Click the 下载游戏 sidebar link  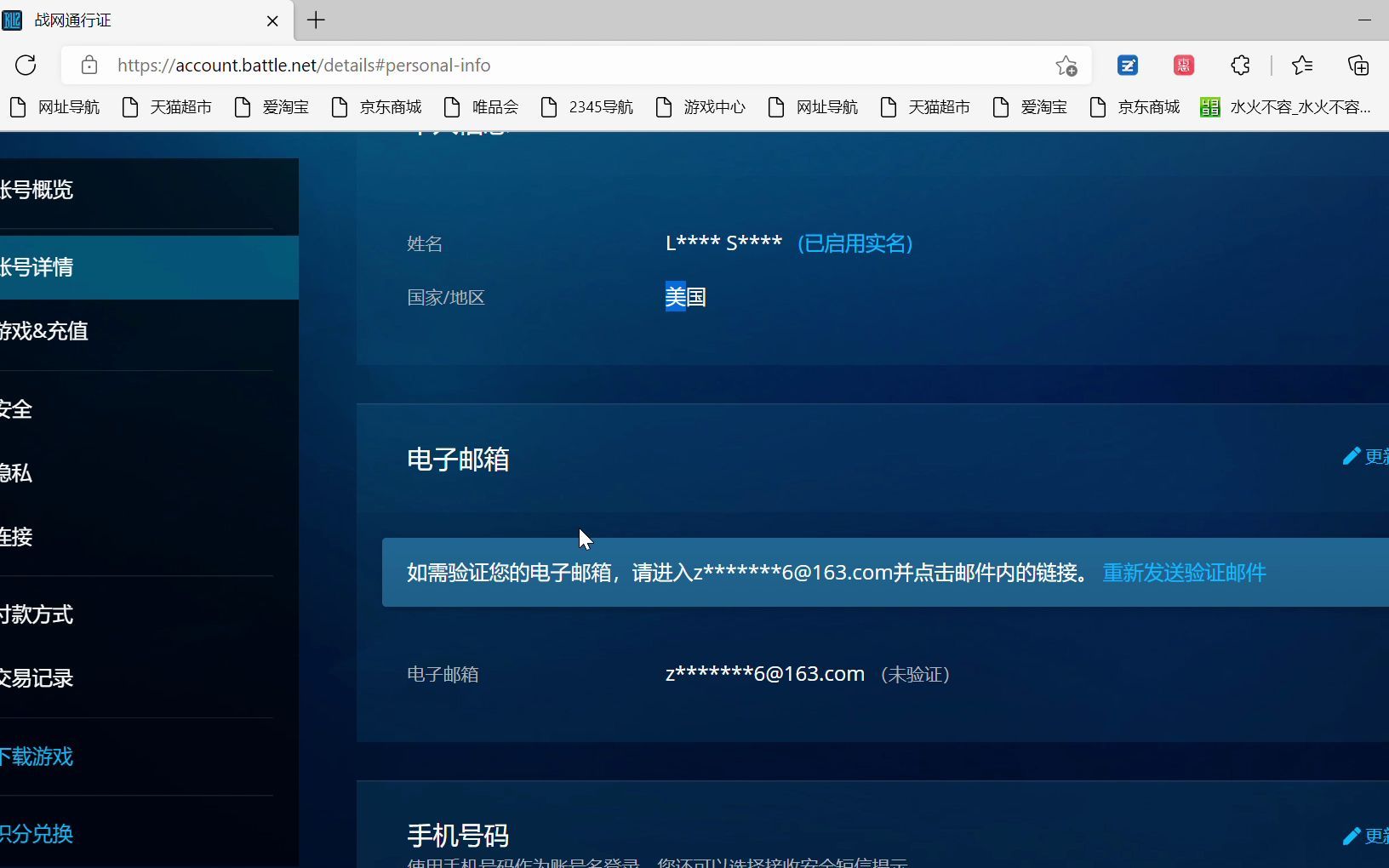tap(37, 757)
